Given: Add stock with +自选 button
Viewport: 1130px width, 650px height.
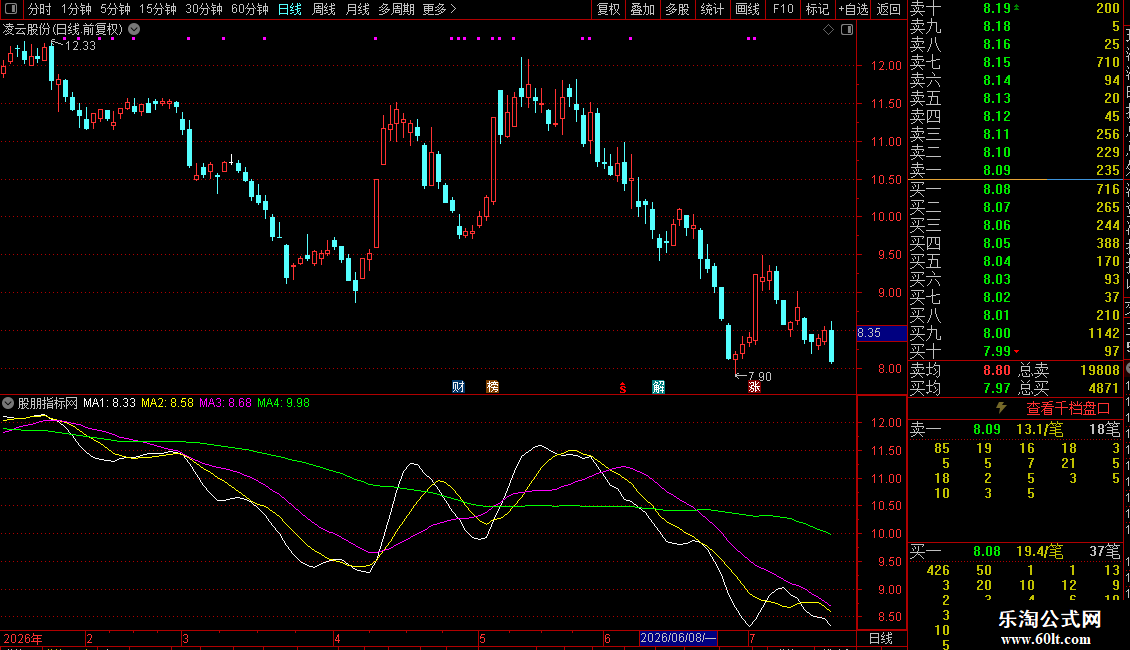Looking at the screenshot, I should coord(854,9).
